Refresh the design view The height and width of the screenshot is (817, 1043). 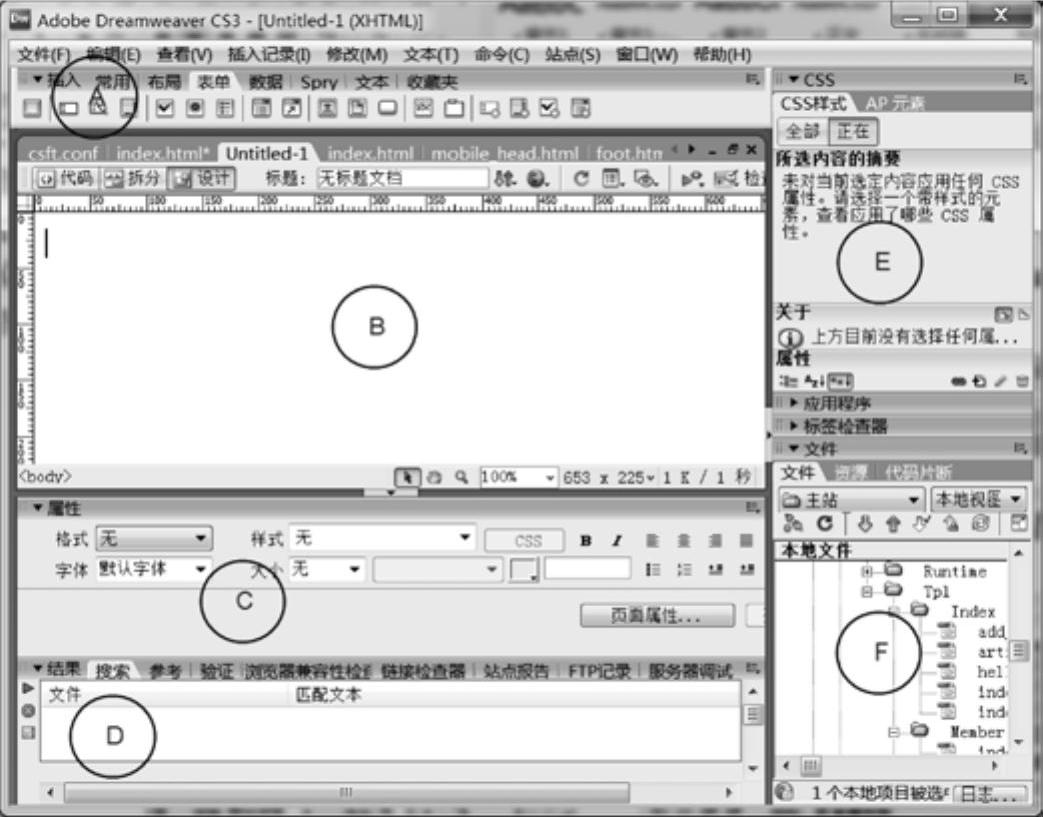[x=581, y=178]
